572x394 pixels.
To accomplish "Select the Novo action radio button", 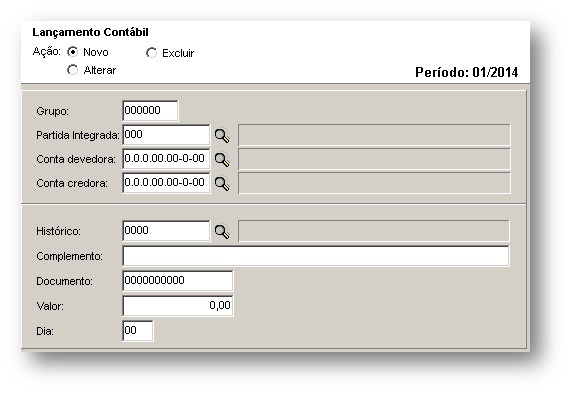I will pyautogui.click(x=73, y=52).
